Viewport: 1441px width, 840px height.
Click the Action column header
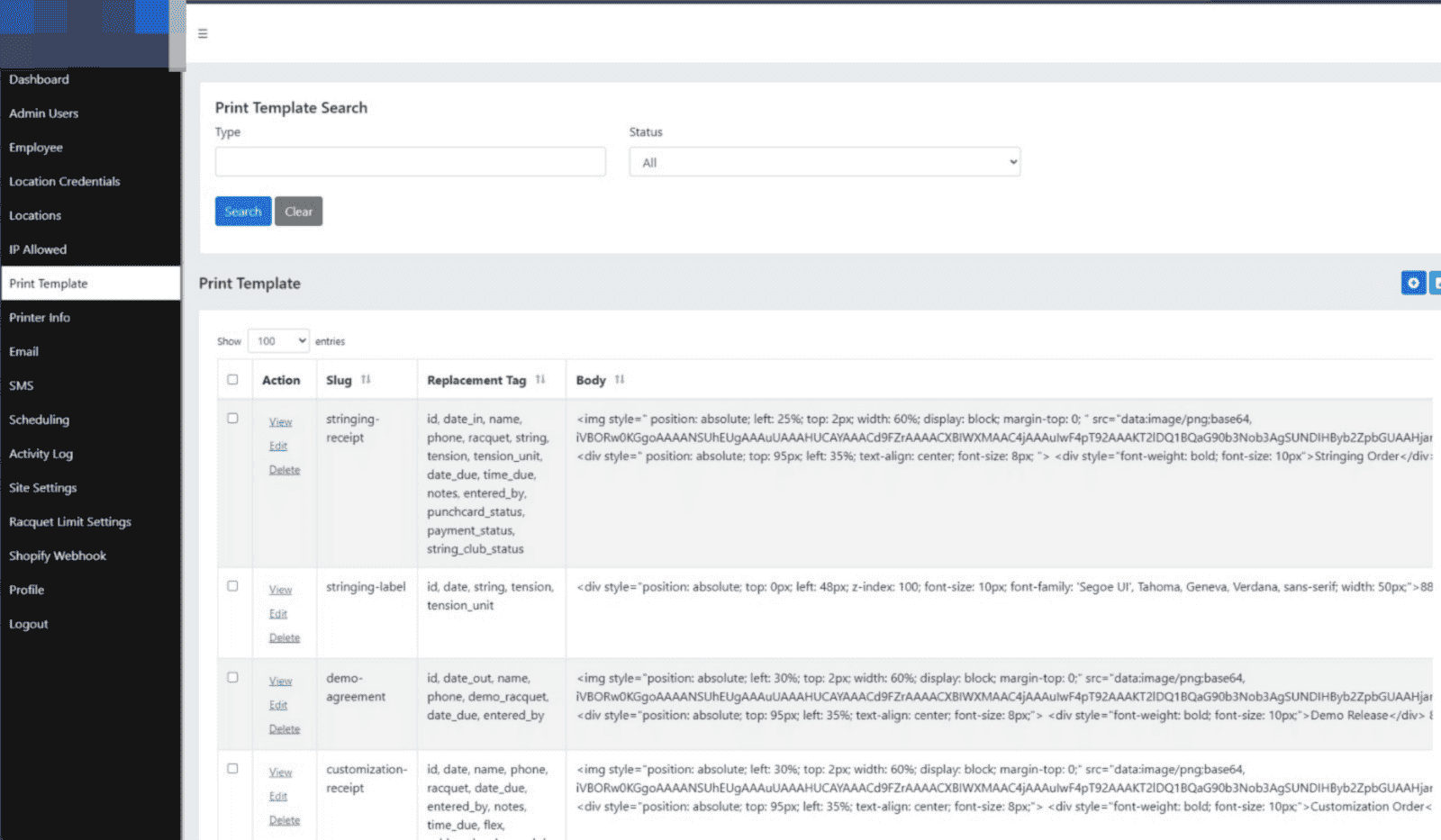pyautogui.click(x=280, y=379)
